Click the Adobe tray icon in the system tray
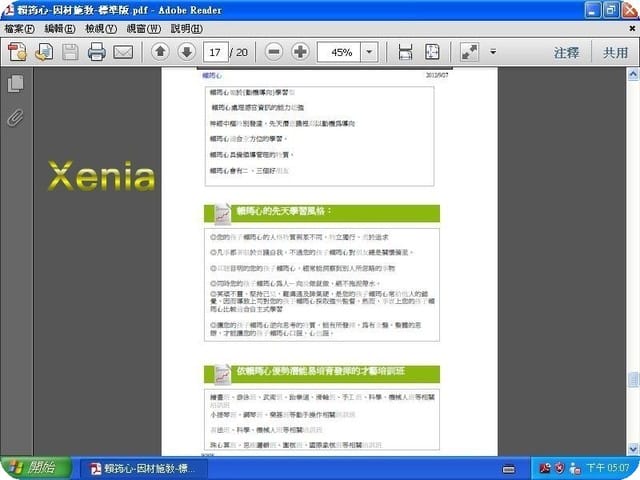The height and width of the screenshot is (480, 640). 545,468
